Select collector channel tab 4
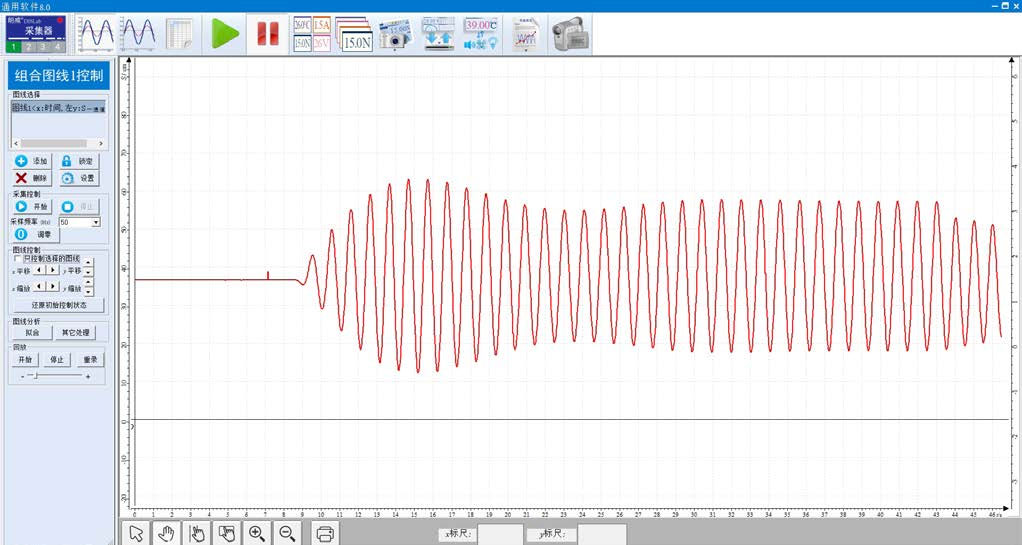The height and width of the screenshot is (545, 1022). pos(58,47)
